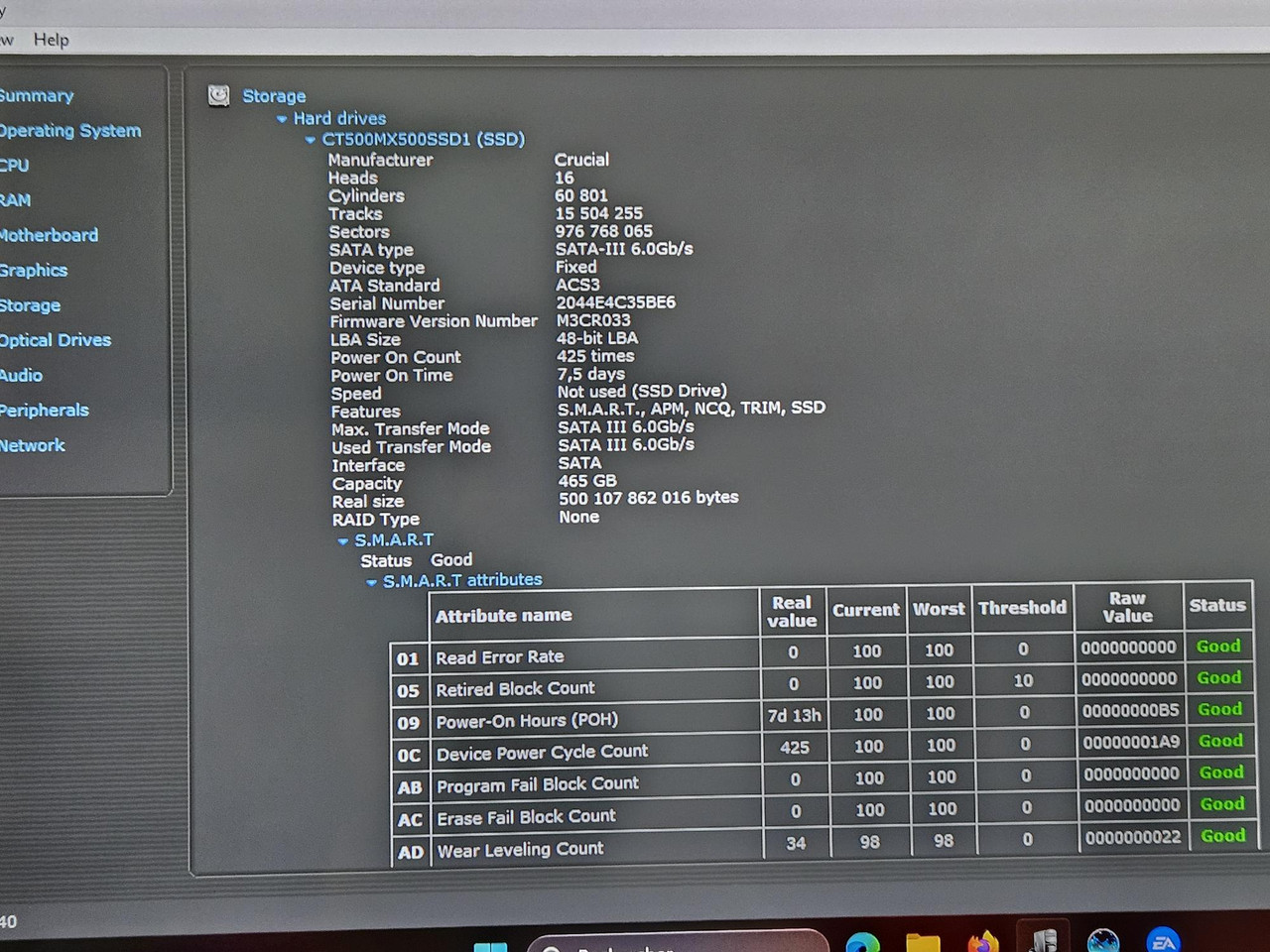This screenshot has height=952, width=1270.
Task: Collapse the S.M.A.R.T attributes arrow
Action: click(x=372, y=582)
